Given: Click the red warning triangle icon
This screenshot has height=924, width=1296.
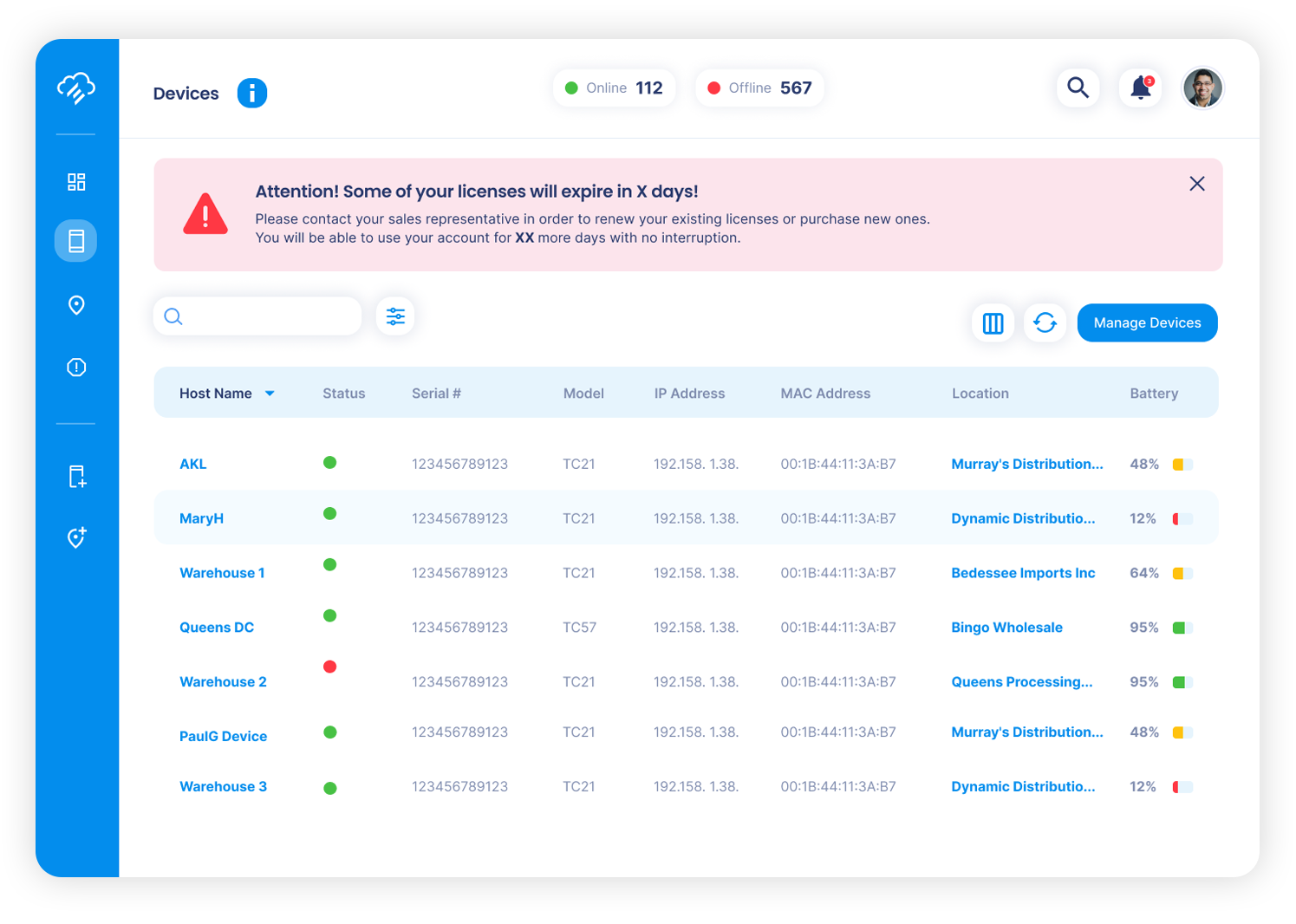Looking at the screenshot, I should coord(205,214).
